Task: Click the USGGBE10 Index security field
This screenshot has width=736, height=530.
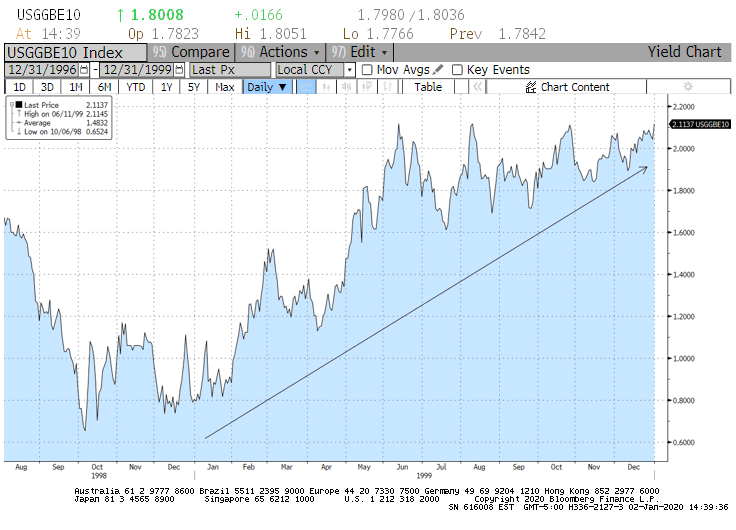Action: 74,52
